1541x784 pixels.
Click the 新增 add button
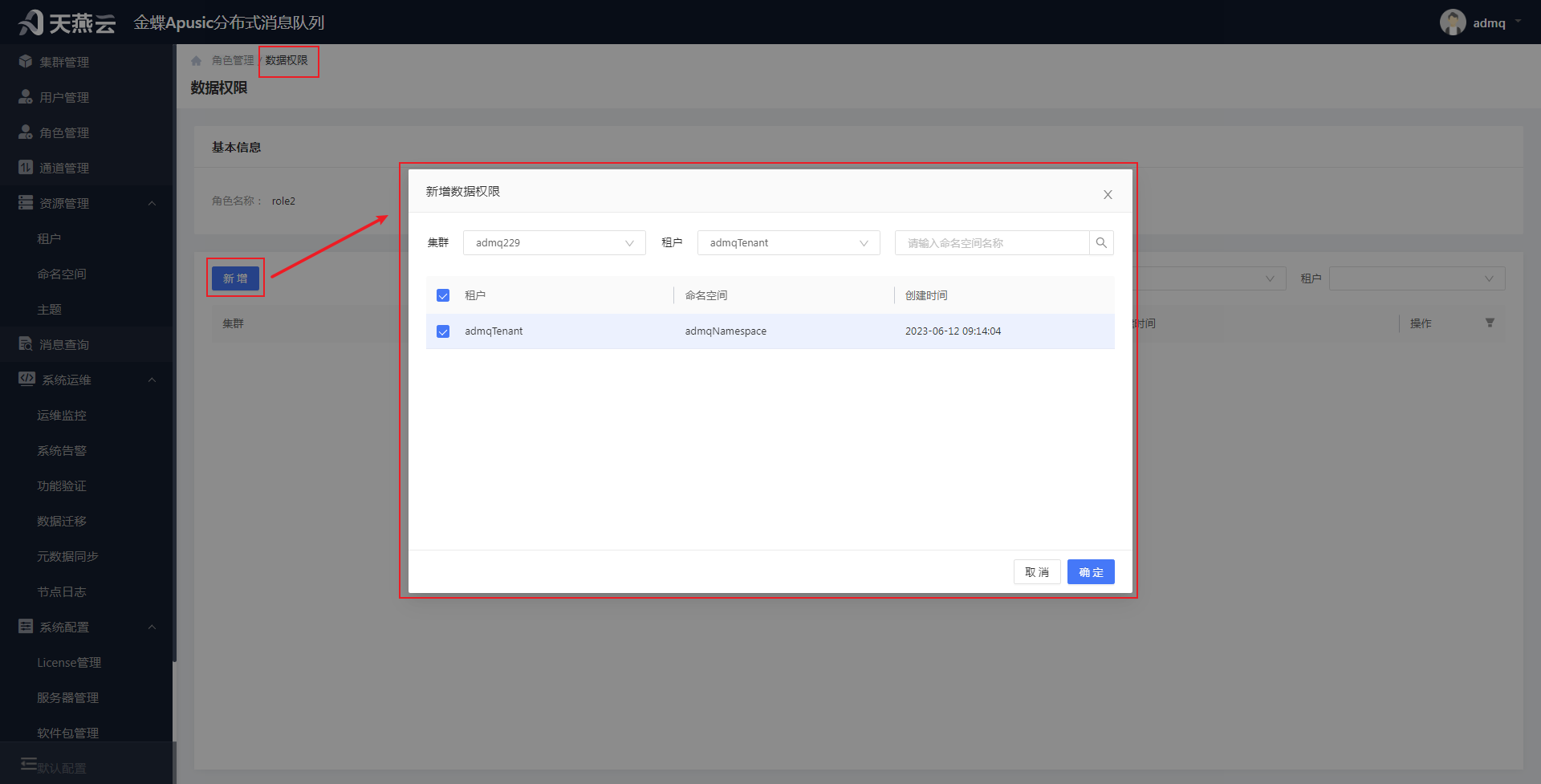click(235, 278)
